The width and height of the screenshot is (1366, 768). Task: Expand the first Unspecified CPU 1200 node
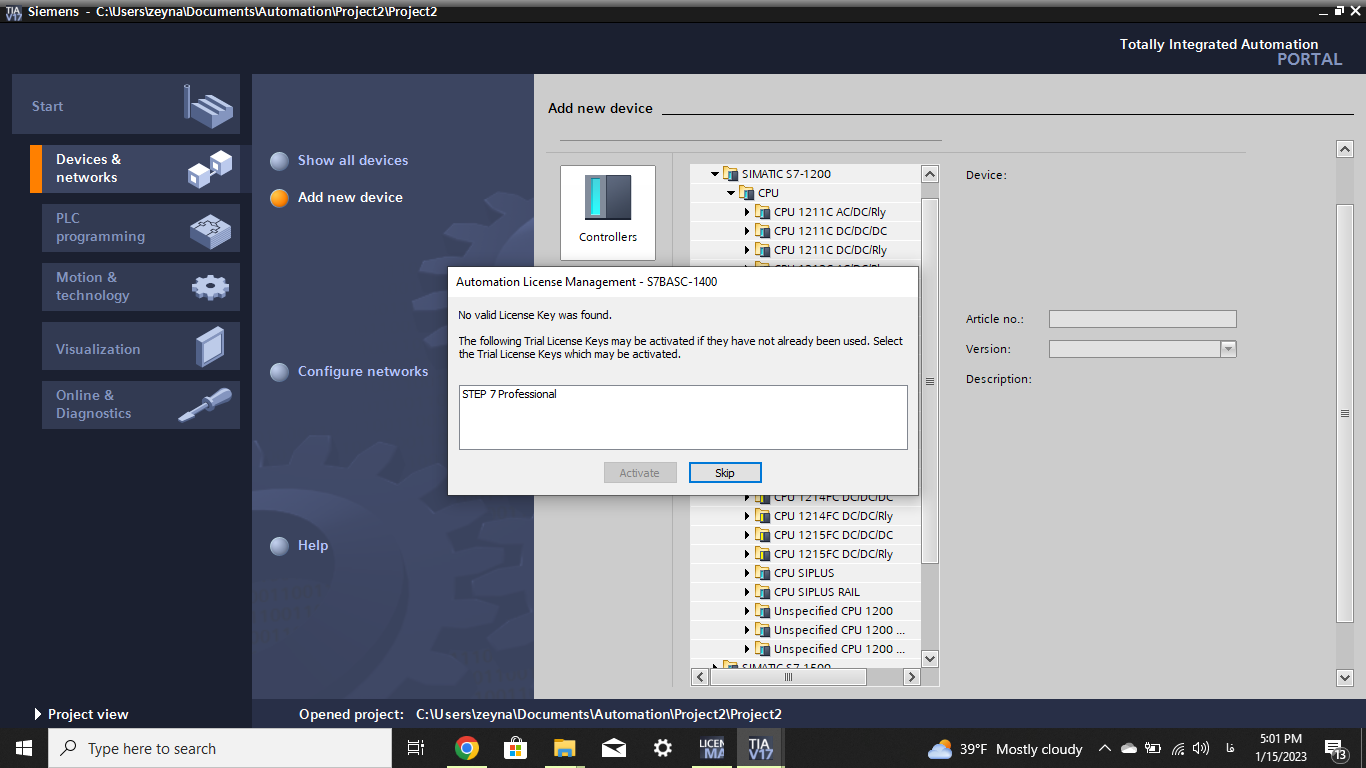tap(747, 611)
